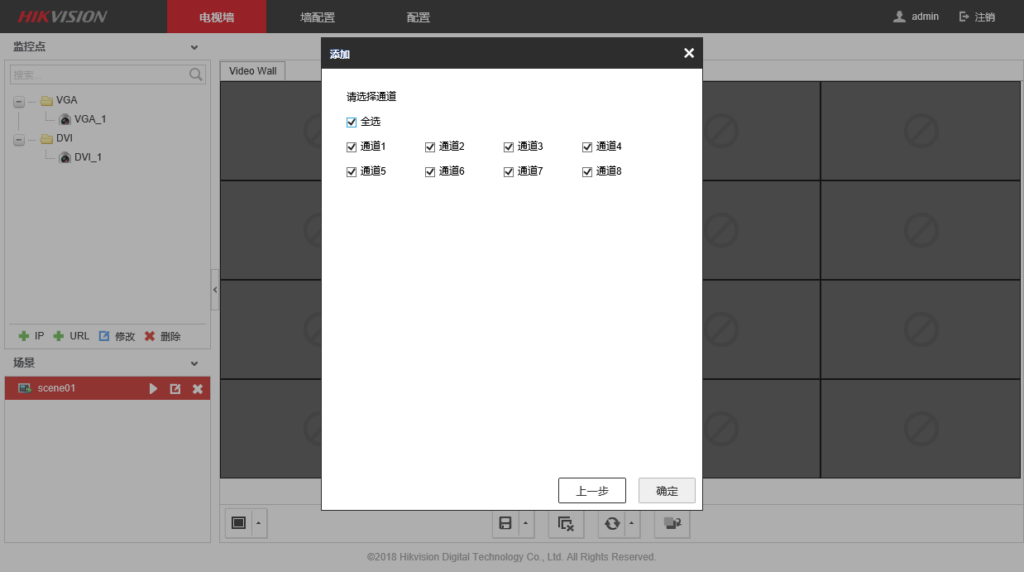
Task: Click the window division layout icon
Action: 238,523
